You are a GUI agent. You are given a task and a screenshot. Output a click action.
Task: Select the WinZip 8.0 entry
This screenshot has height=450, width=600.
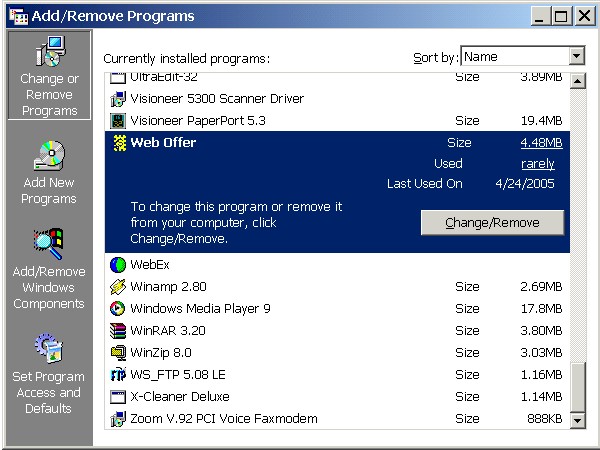coord(337,353)
